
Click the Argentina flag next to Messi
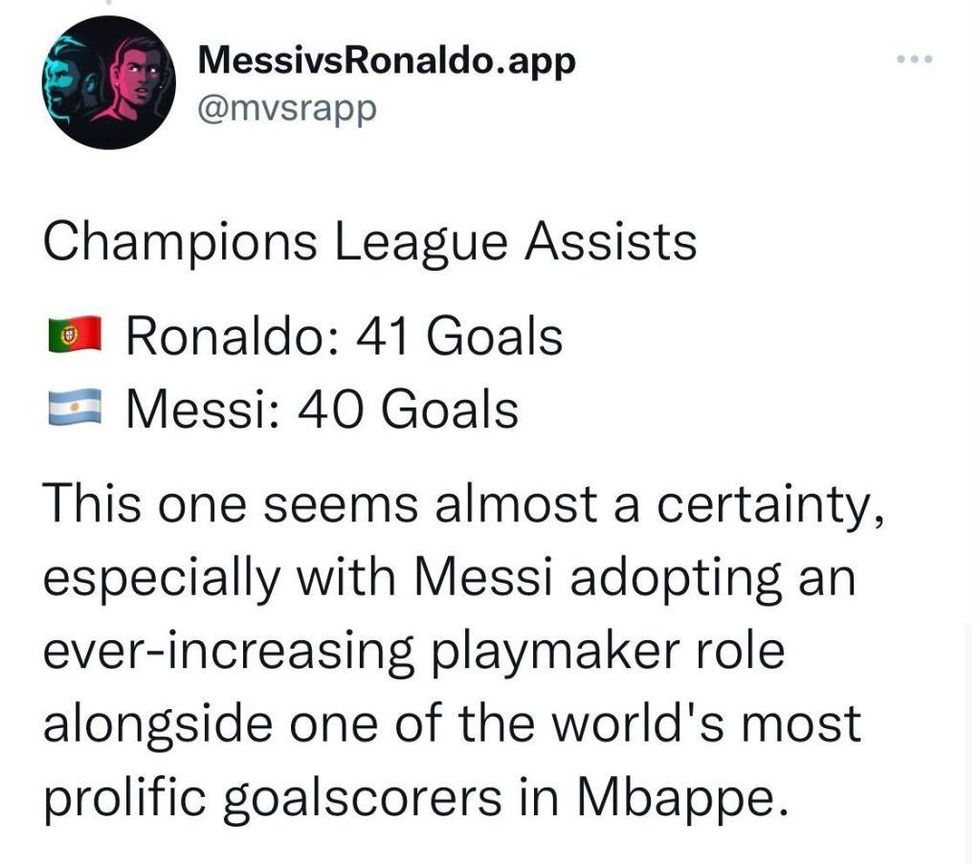tap(75, 406)
